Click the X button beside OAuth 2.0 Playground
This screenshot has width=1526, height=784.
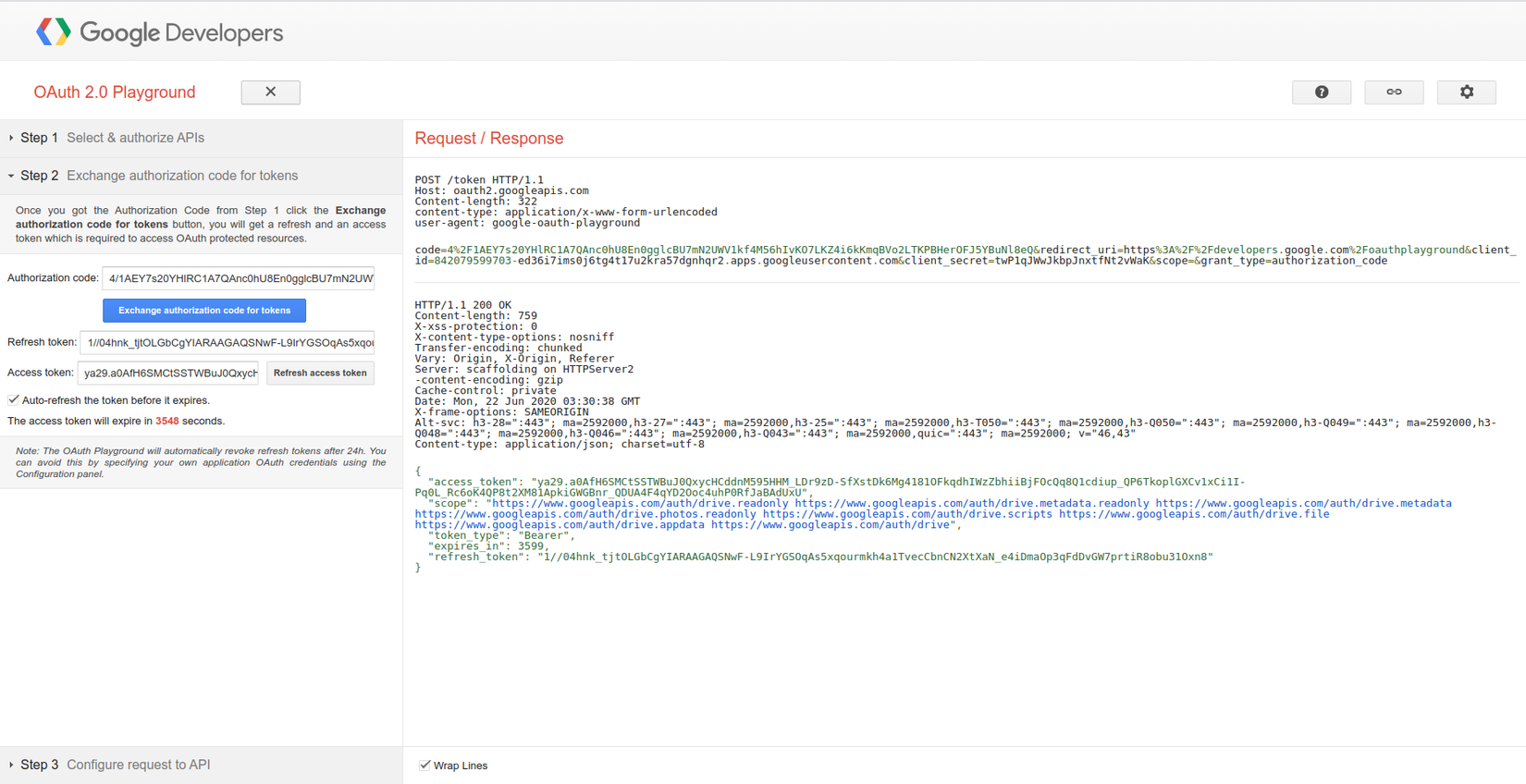point(270,92)
